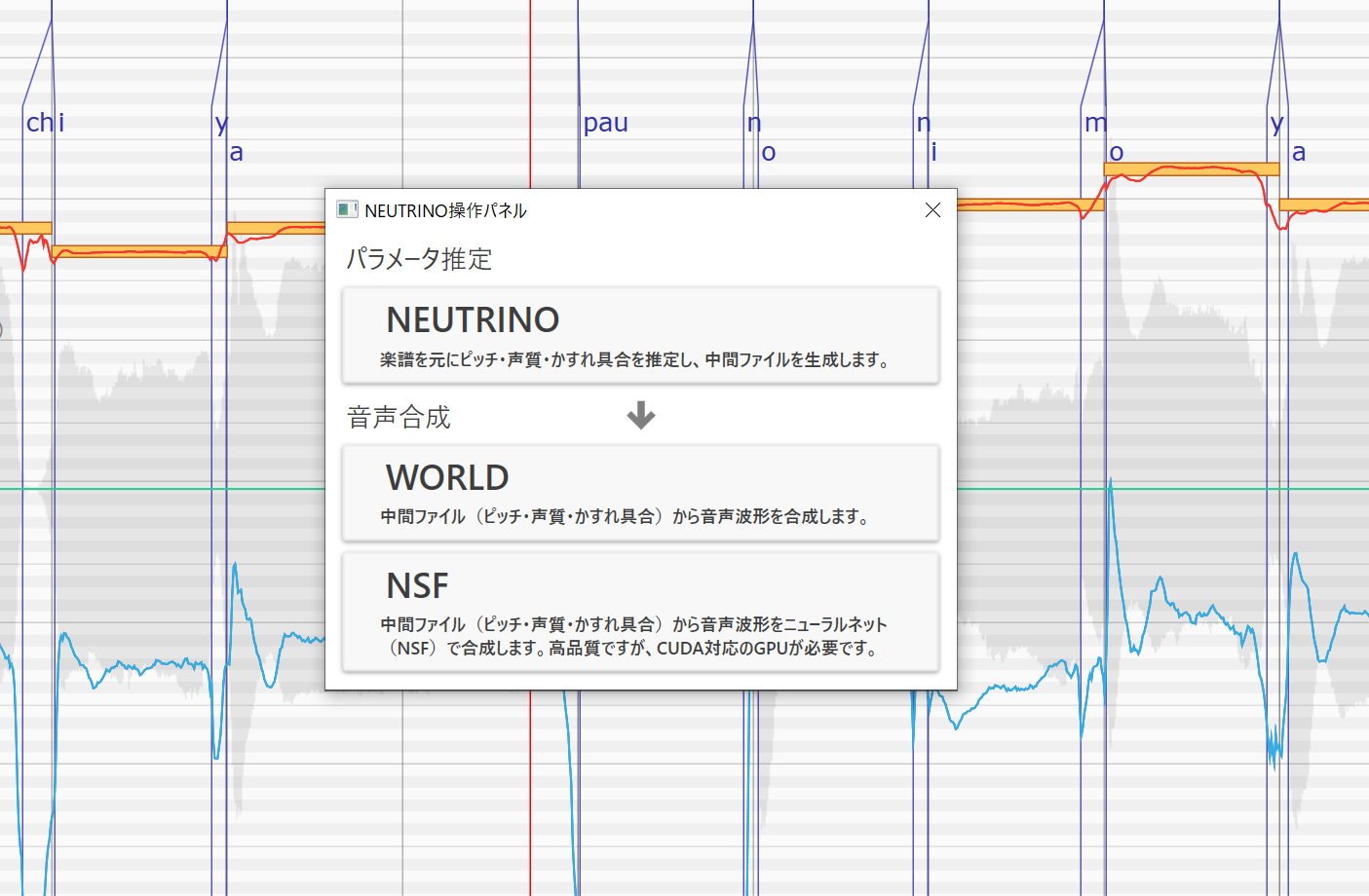Image resolution: width=1369 pixels, height=896 pixels.
Task: Click the red playback cursor line
Action: pyautogui.click(x=530, y=93)
